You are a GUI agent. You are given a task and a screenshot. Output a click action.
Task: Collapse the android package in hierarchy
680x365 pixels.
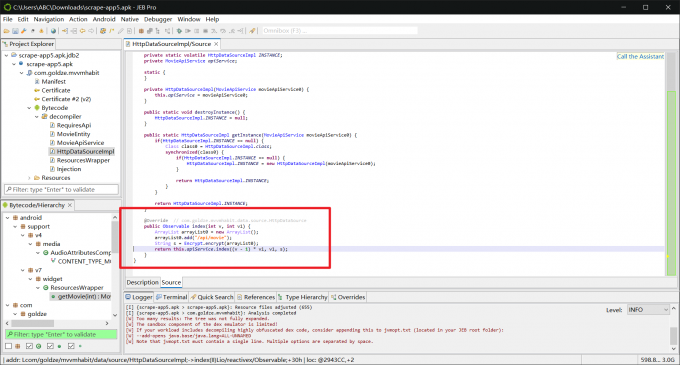[7, 218]
